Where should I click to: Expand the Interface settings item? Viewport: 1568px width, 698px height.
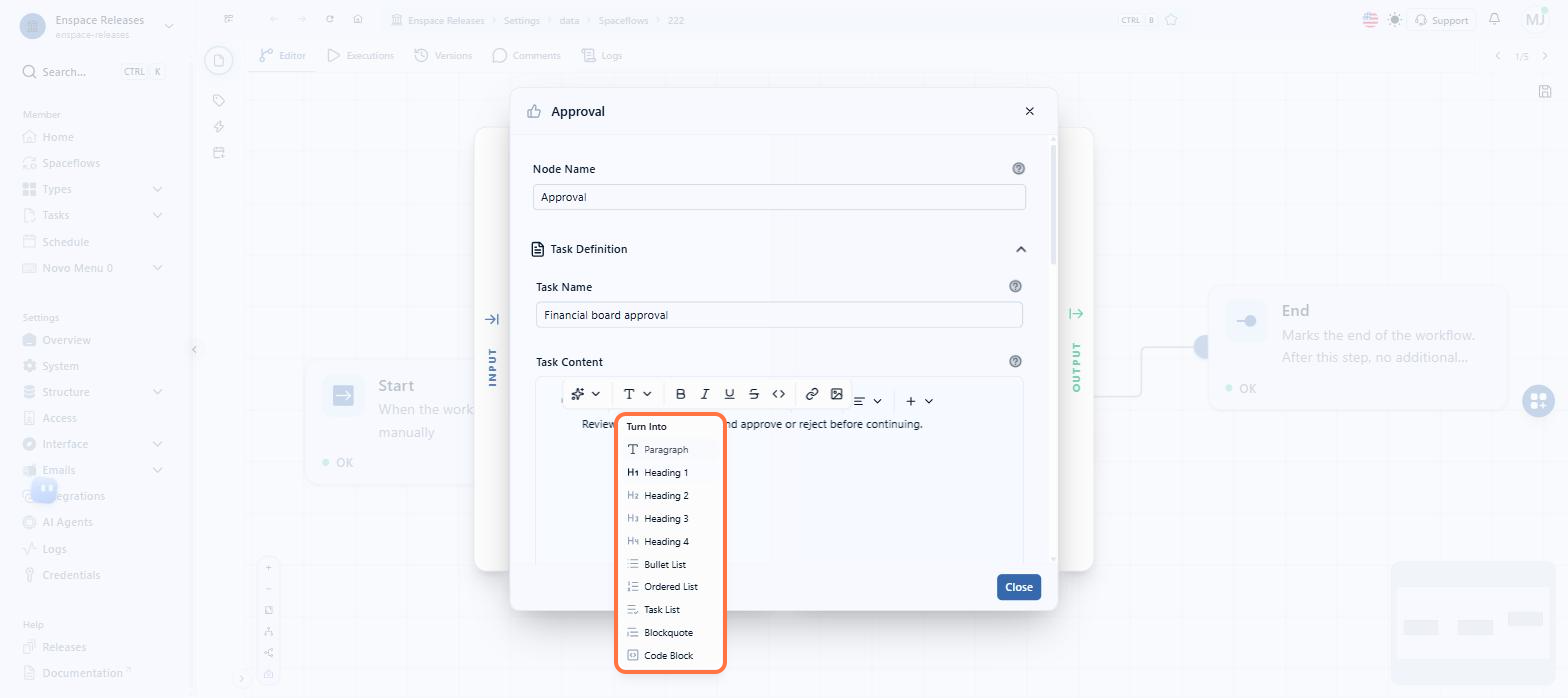point(157,444)
